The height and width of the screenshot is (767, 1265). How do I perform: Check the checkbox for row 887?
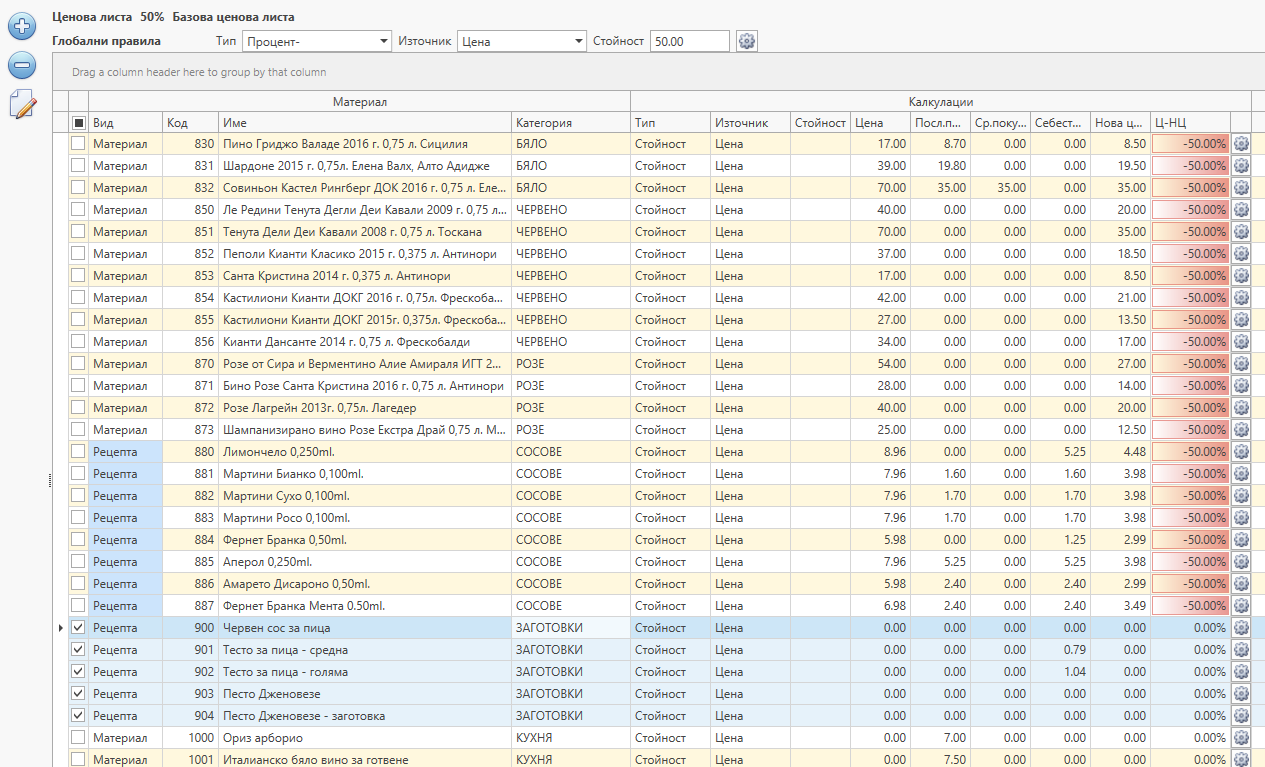tap(78, 606)
